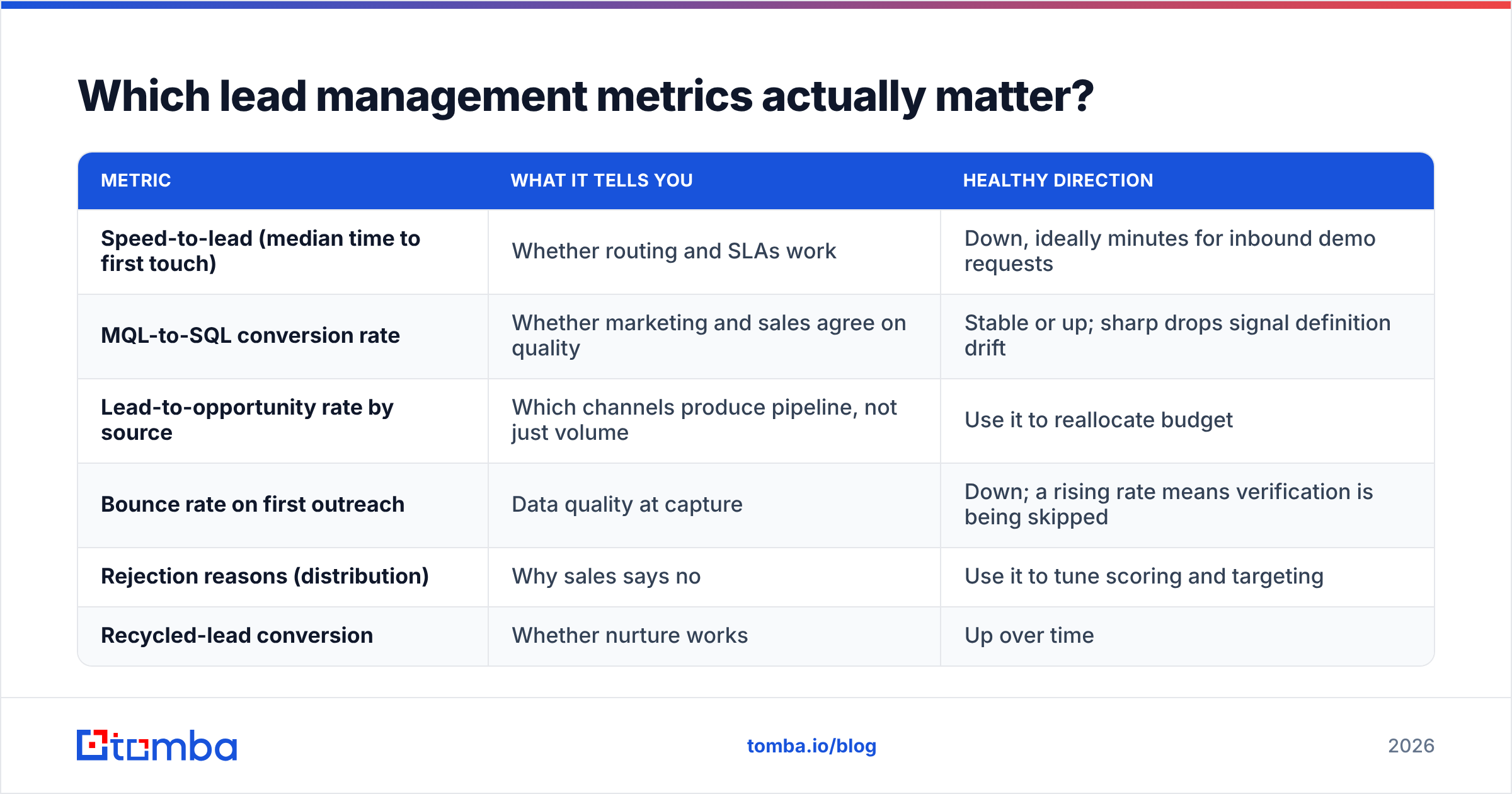Open the tomba.io/blog link
1512x794 pixels.
811,746
